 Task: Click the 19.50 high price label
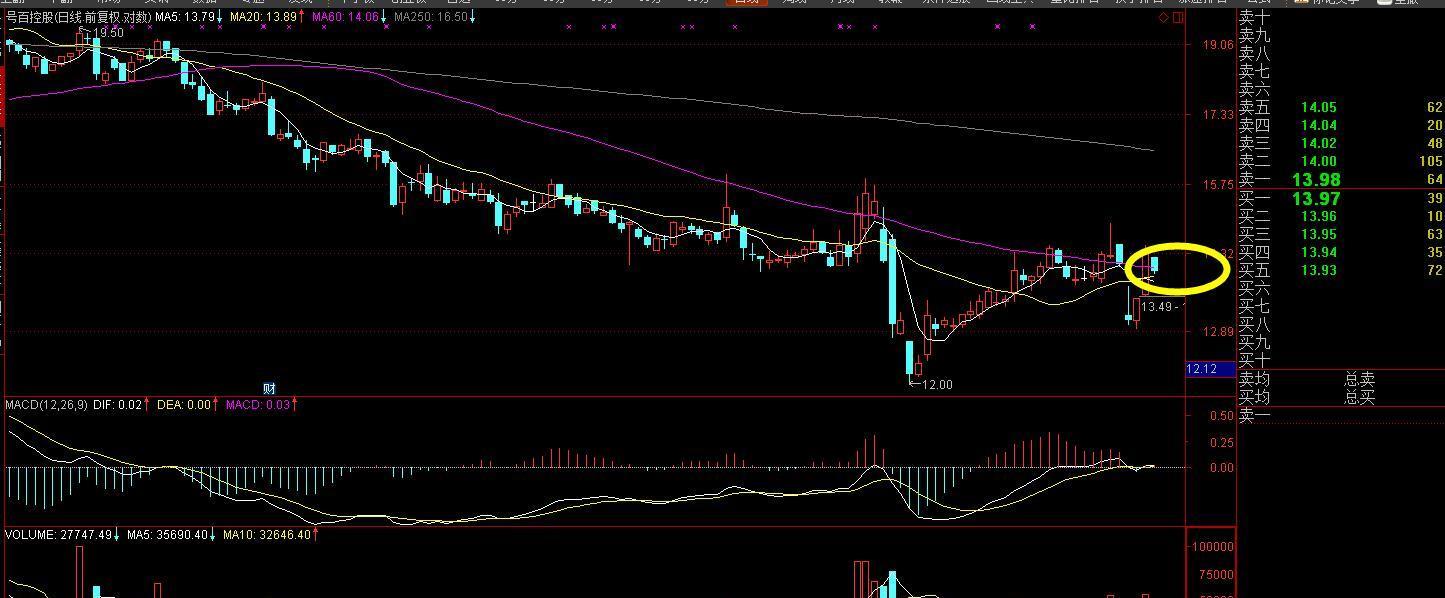pyautogui.click(x=108, y=33)
